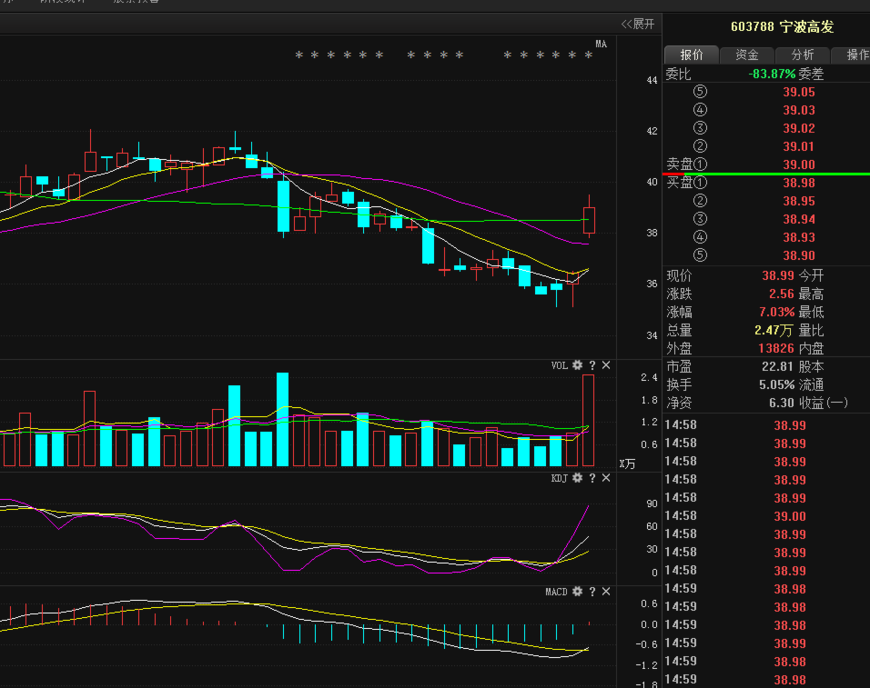This screenshot has width=870, height=688.
Task: Select buy level 5 price 38.90
Action: click(798, 256)
